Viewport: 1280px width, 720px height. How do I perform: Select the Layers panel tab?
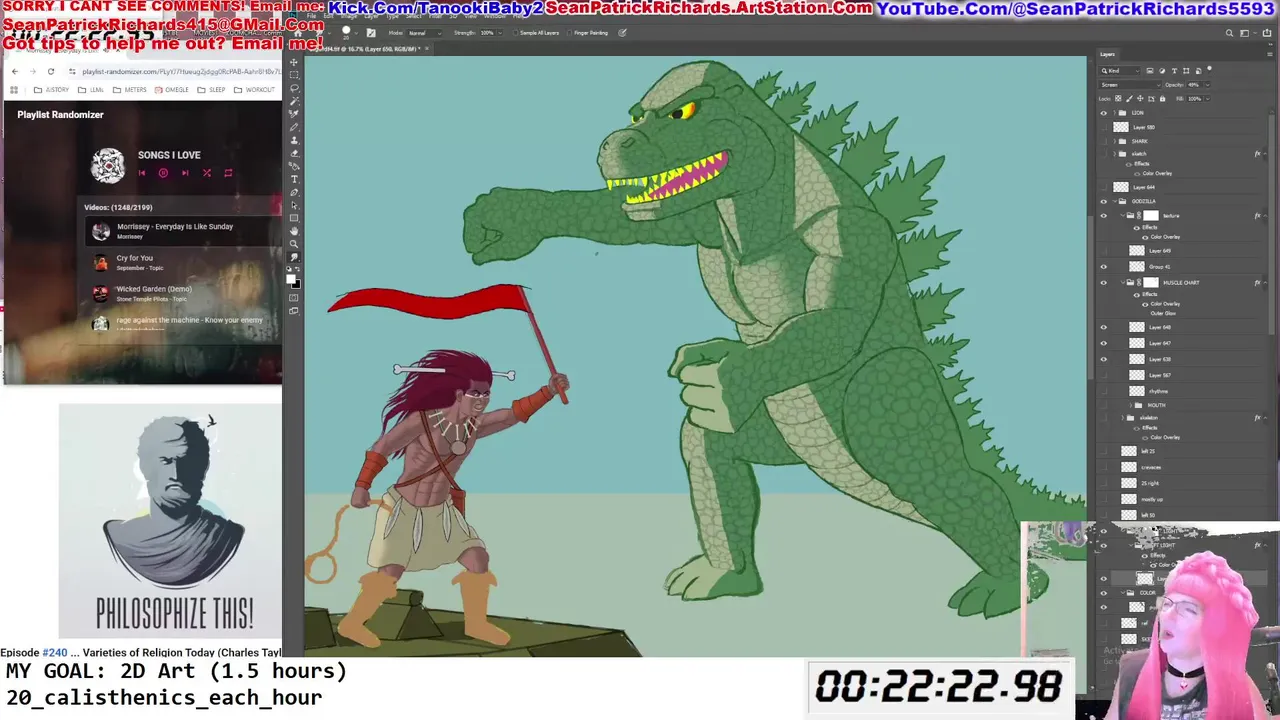click(1107, 54)
